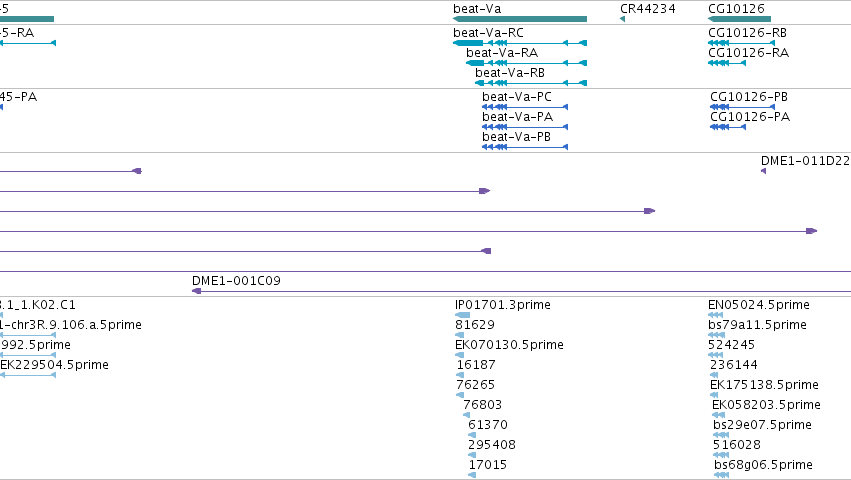Click the bs79a11.5prime EST
Viewport: 851px width, 480px height.
pyautogui.click(x=717, y=335)
